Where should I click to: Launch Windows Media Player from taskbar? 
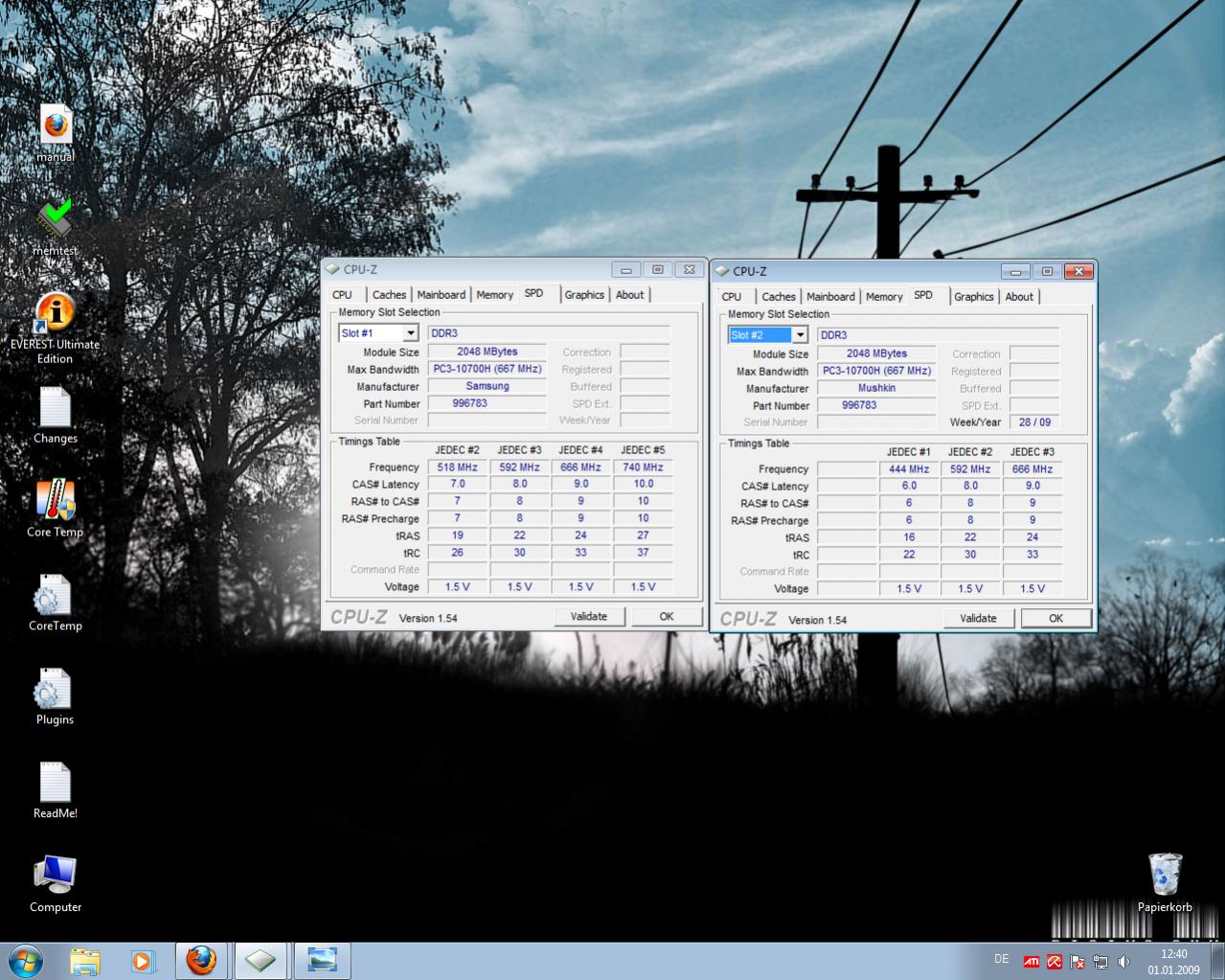(x=142, y=960)
